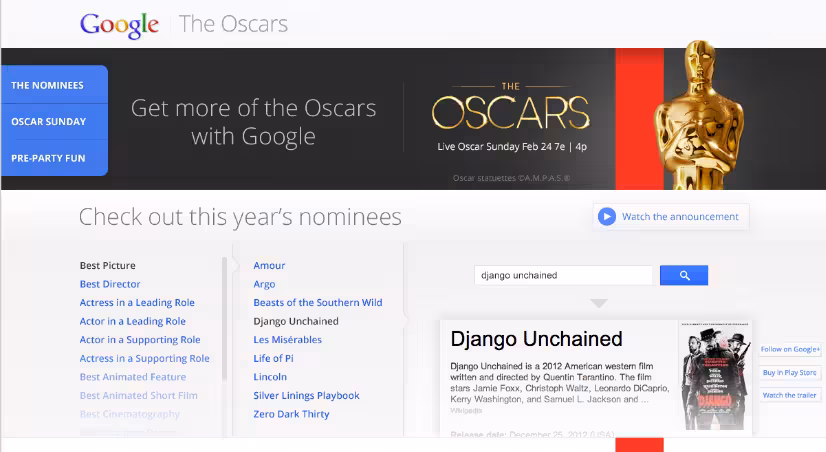This screenshot has width=826, height=452.
Task: Open Beasts of the Southern Wild
Action: (318, 302)
